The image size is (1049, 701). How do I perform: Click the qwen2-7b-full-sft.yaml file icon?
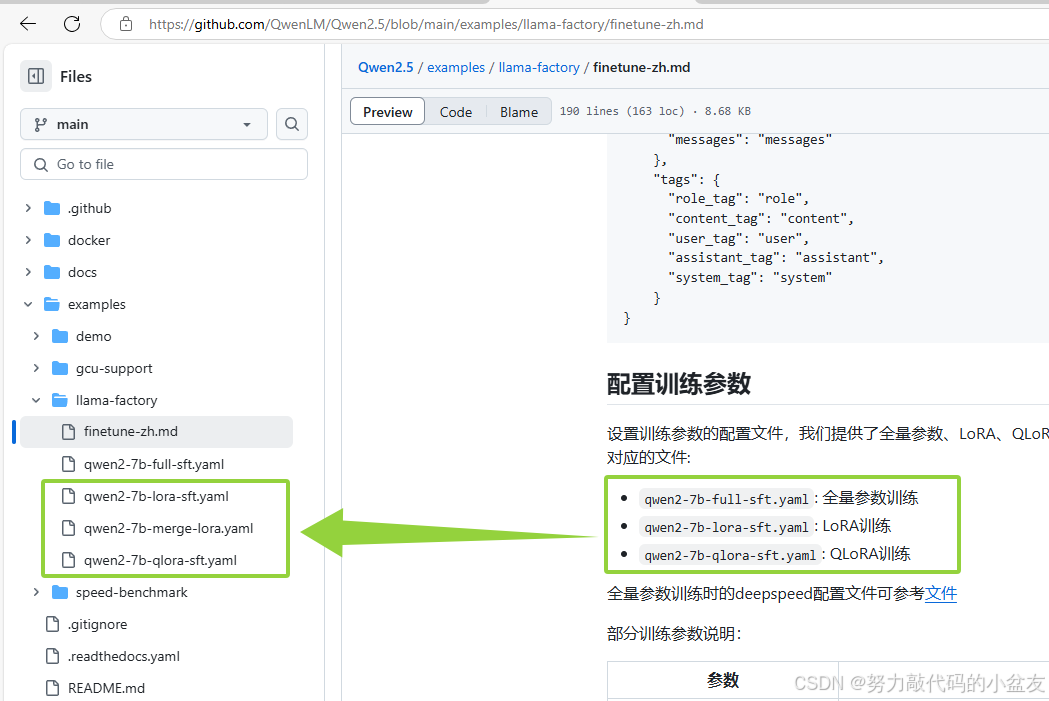[68, 464]
